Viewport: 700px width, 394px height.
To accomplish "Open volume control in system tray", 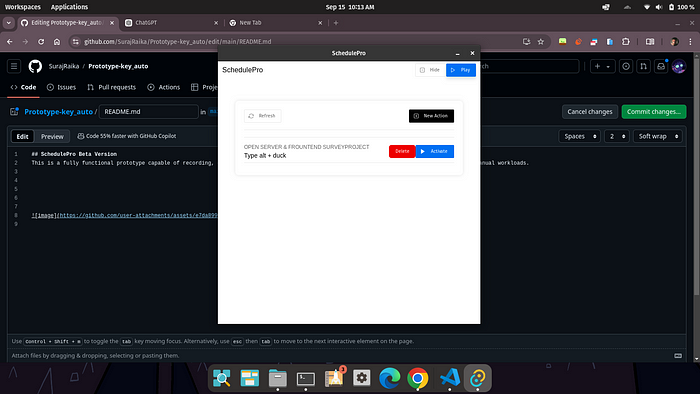I will (659, 7).
